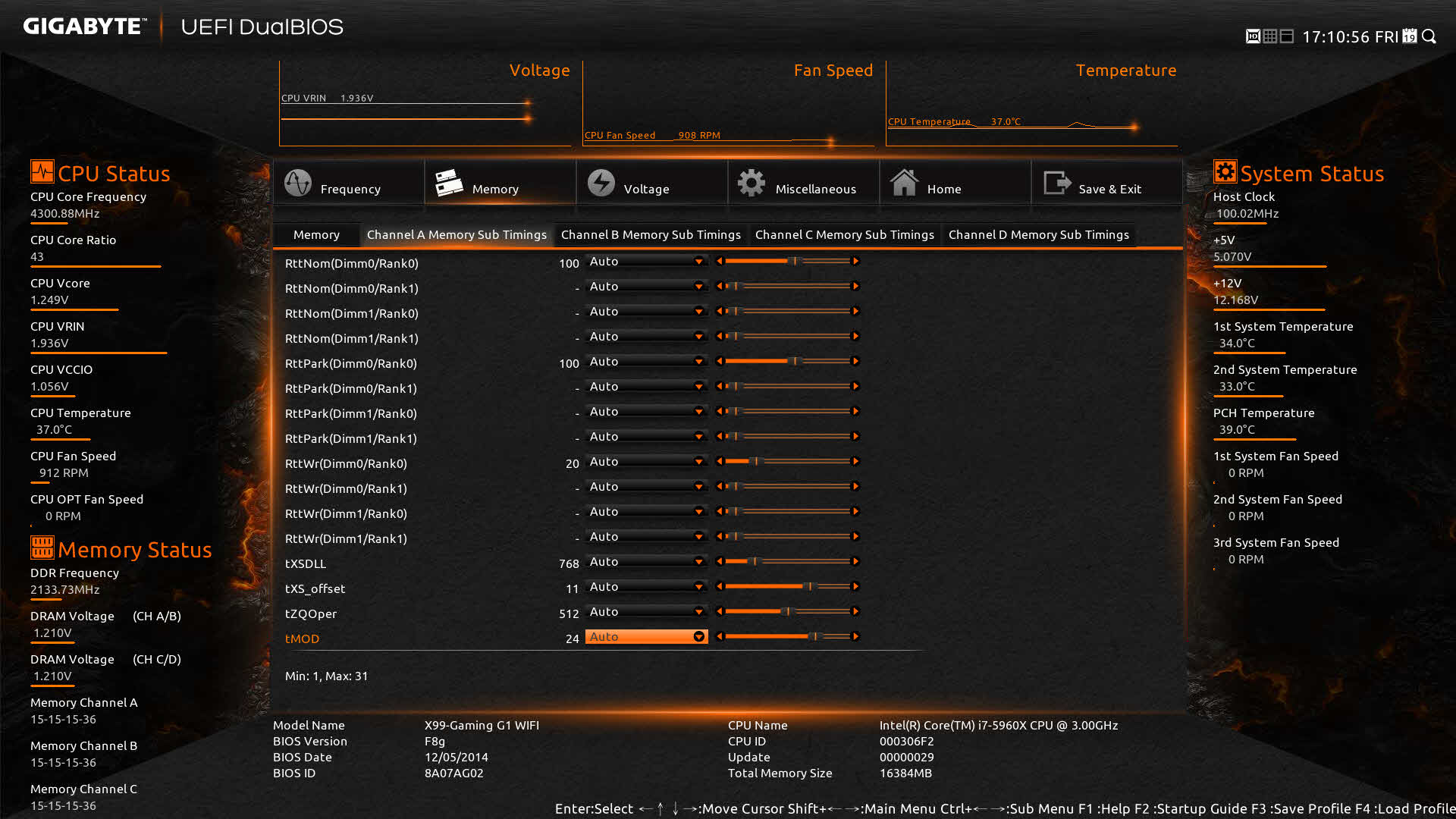Open RttNom(Dimm1/Rank0) Auto dropdown

[646, 312]
